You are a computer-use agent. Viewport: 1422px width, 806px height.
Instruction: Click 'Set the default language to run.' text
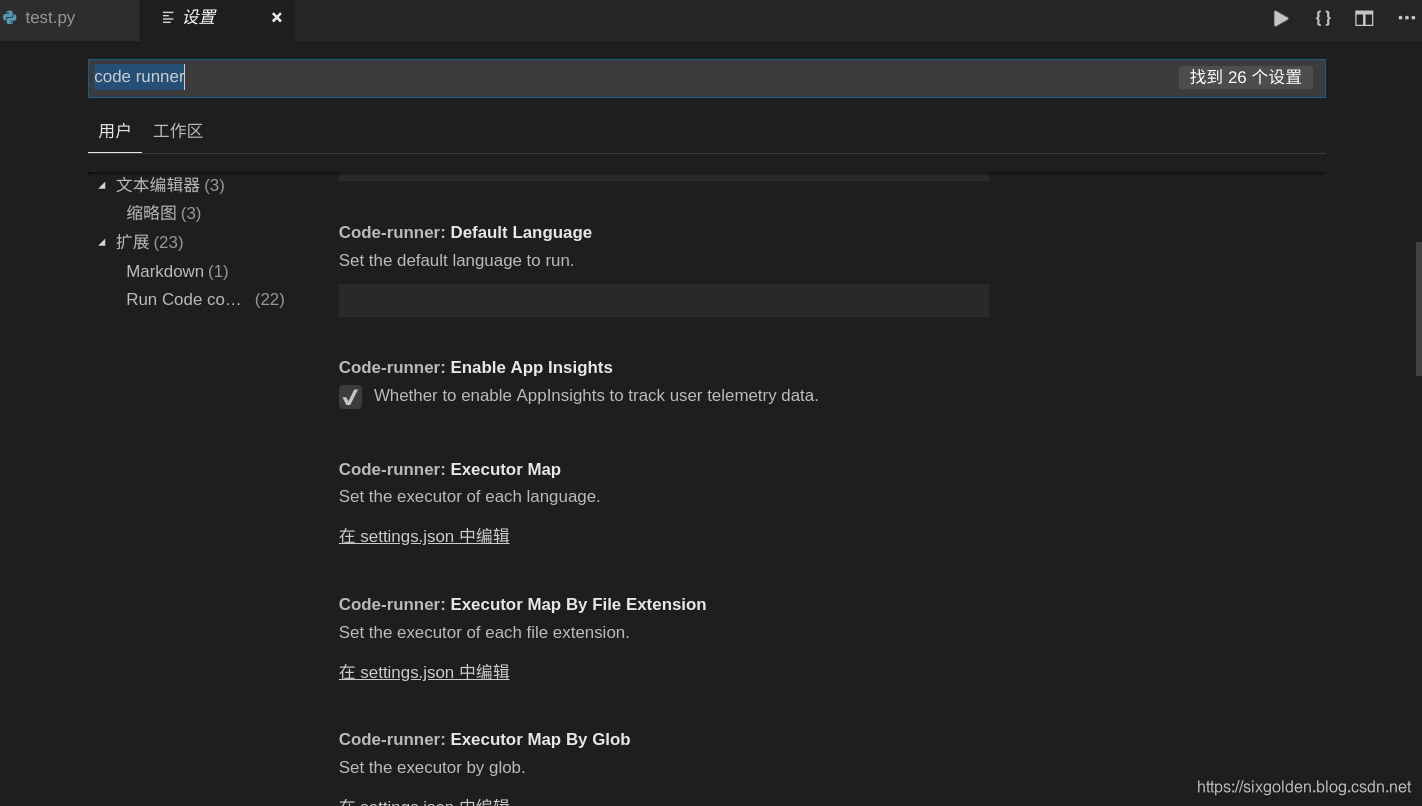click(456, 260)
